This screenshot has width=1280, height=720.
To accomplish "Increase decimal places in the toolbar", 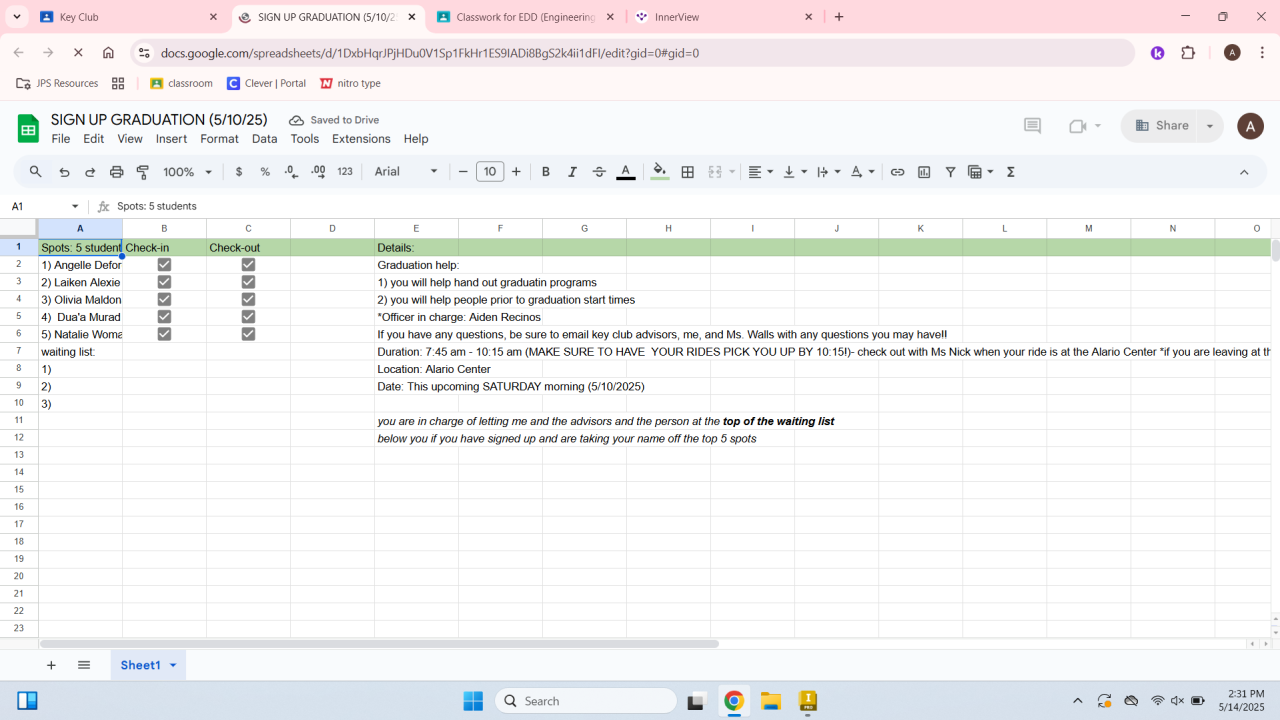I will click(x=318, y=172).
